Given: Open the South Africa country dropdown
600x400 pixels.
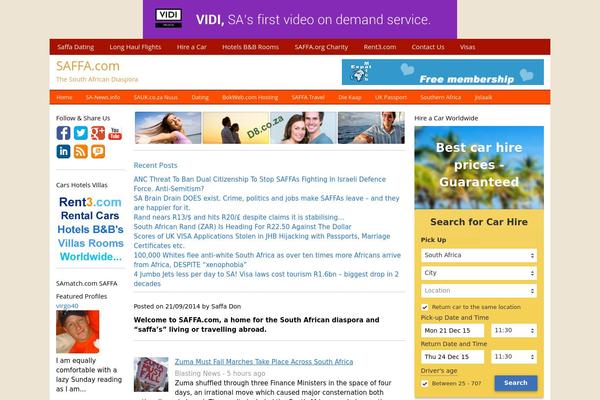Looking at the screenshot, I should tap(479, 255).
